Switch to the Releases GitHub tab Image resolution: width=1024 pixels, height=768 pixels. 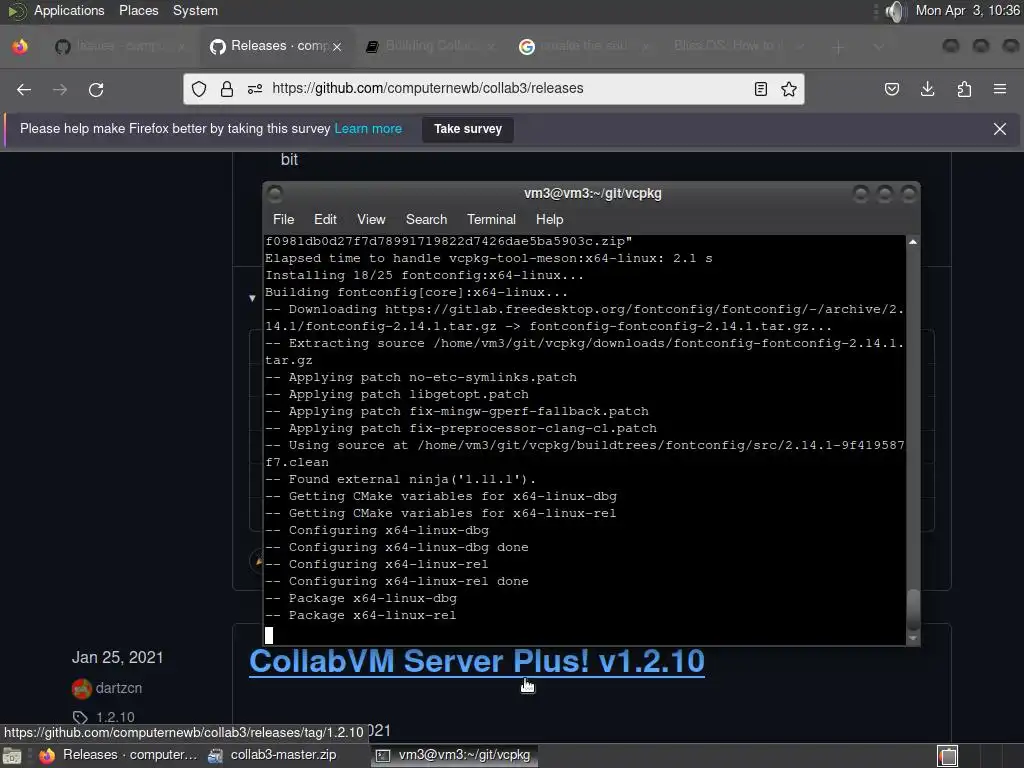[x=278, y=46]
